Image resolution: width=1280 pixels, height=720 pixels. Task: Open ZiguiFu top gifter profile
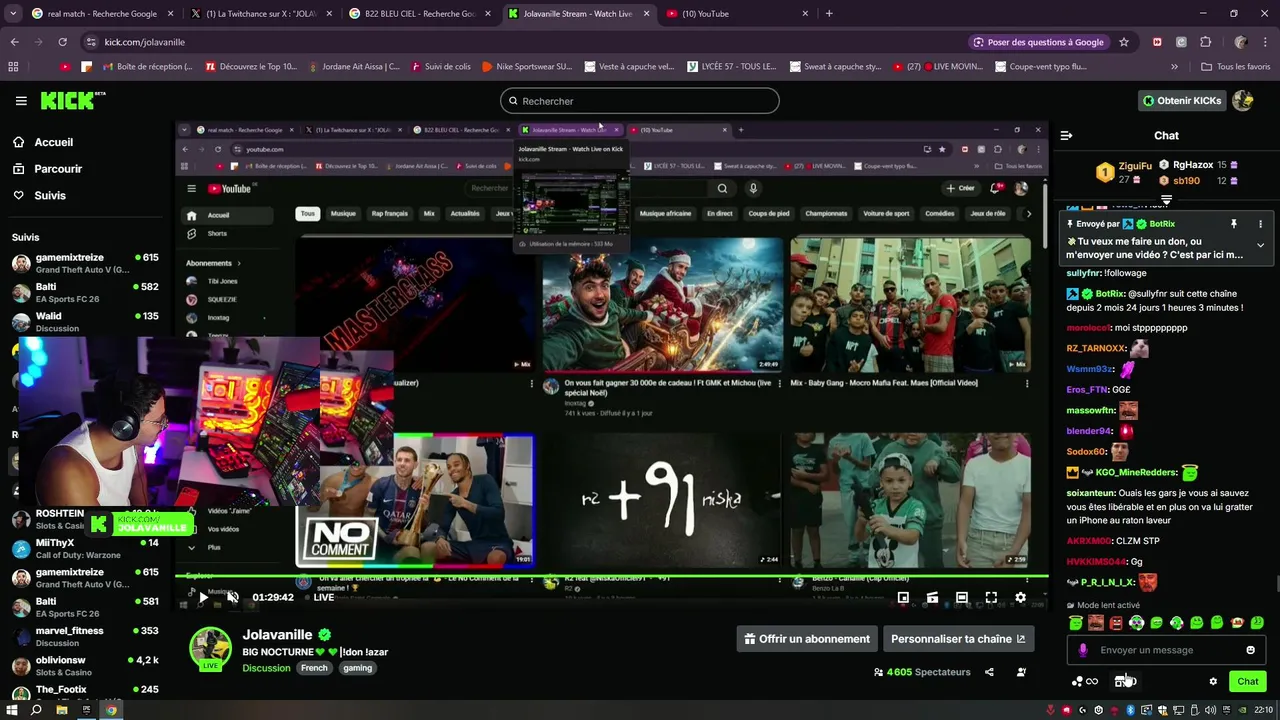point(1135,166)
